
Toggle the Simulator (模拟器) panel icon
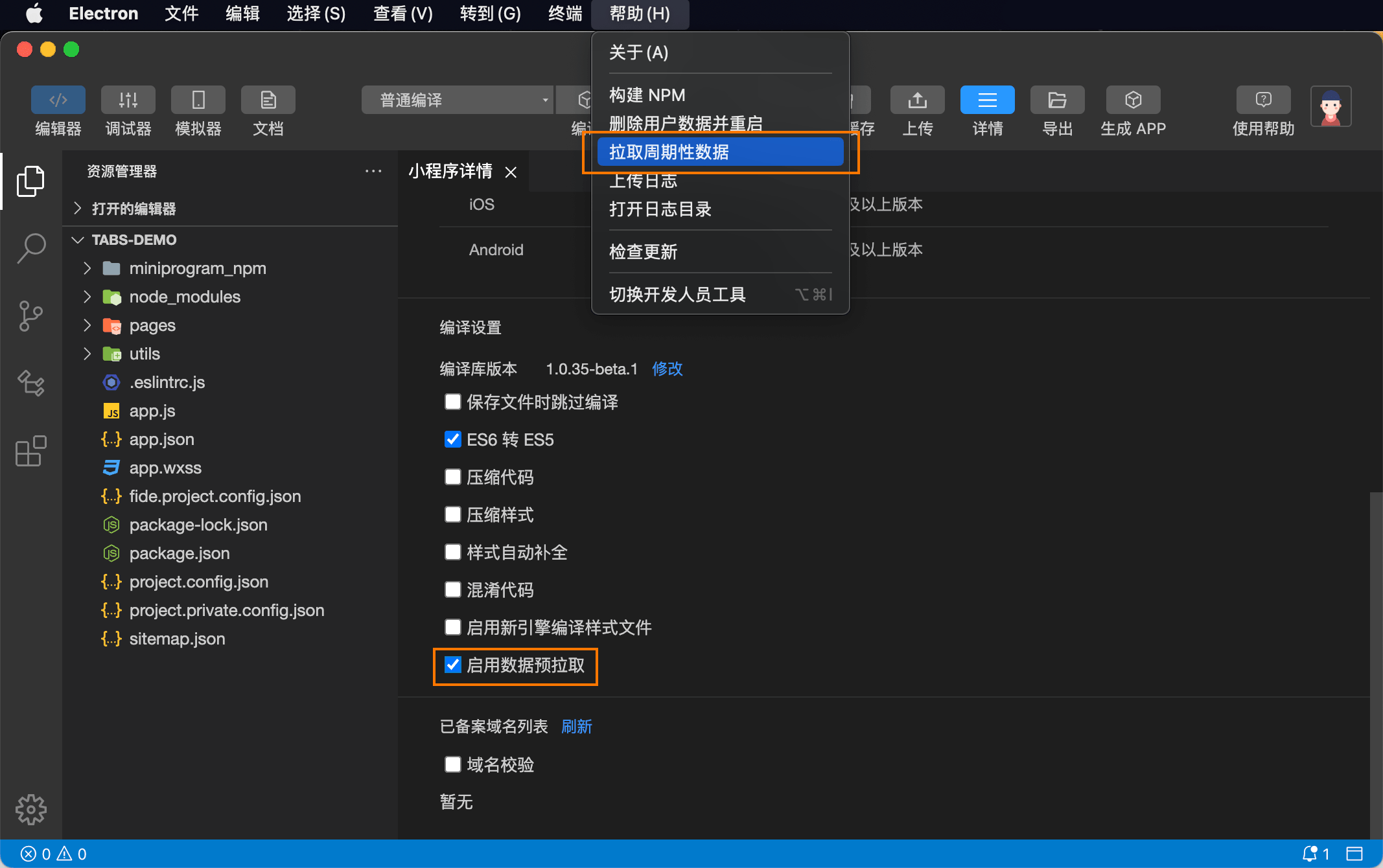click(x=198, y=100)
